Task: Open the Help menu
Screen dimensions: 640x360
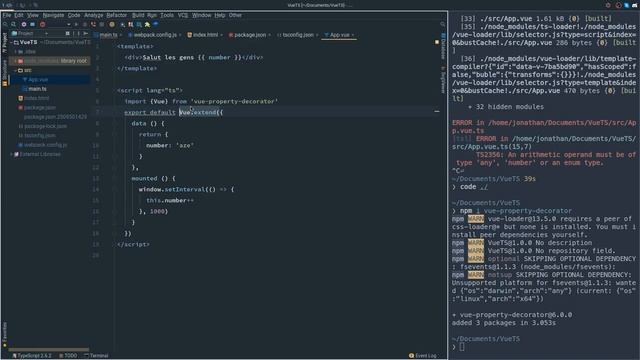Action: pyautogui.click(x=220, y=15)
